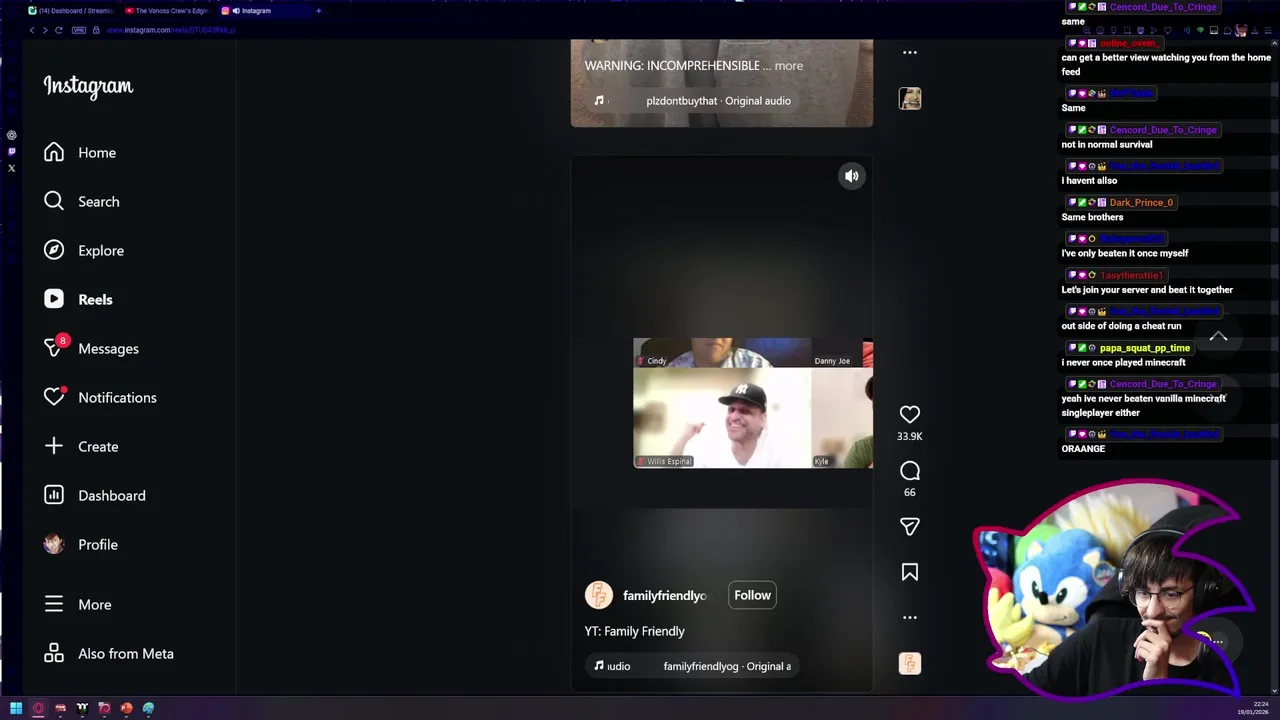Viewport: 1280px width, 720px height.
Task: Click the ORAANGE chat message
Action: click(1083, 449)
